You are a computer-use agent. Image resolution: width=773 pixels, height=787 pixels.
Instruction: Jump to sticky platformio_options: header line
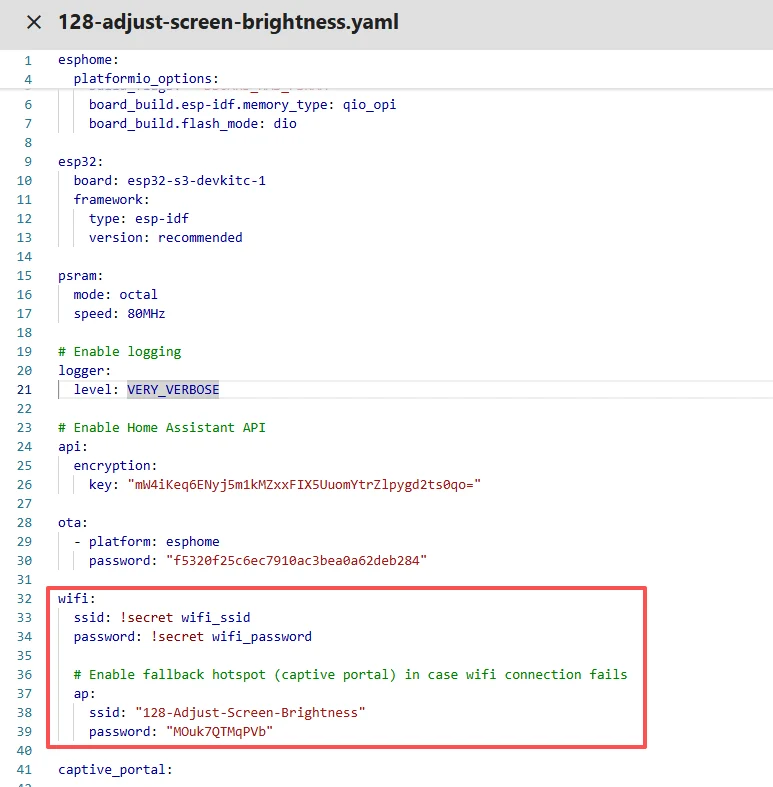tap(145, 79)
